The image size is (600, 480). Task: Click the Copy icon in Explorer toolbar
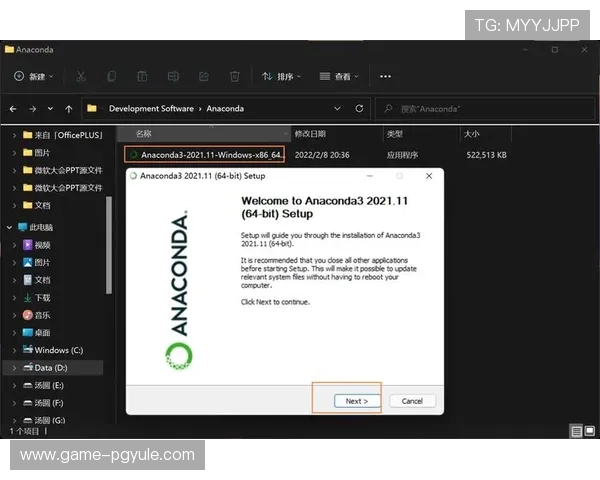(x=111, y=77)
